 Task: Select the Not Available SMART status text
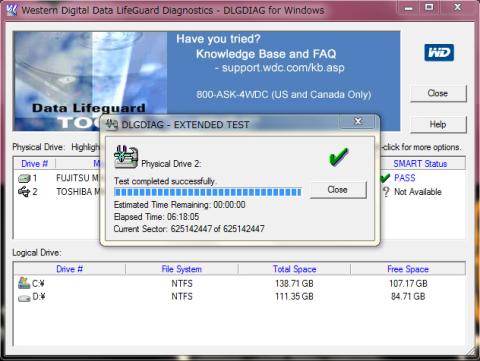click(x=418, y=192)
